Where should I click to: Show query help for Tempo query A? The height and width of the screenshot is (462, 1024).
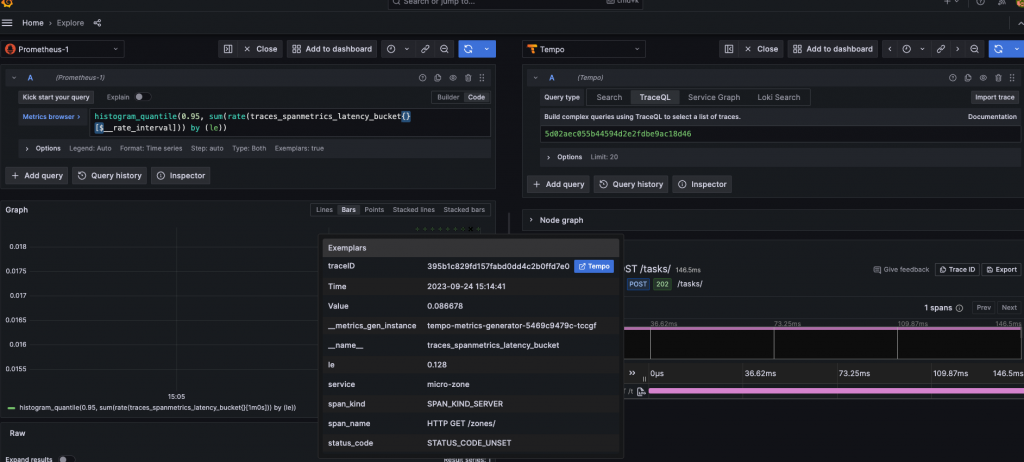[953, 78]
